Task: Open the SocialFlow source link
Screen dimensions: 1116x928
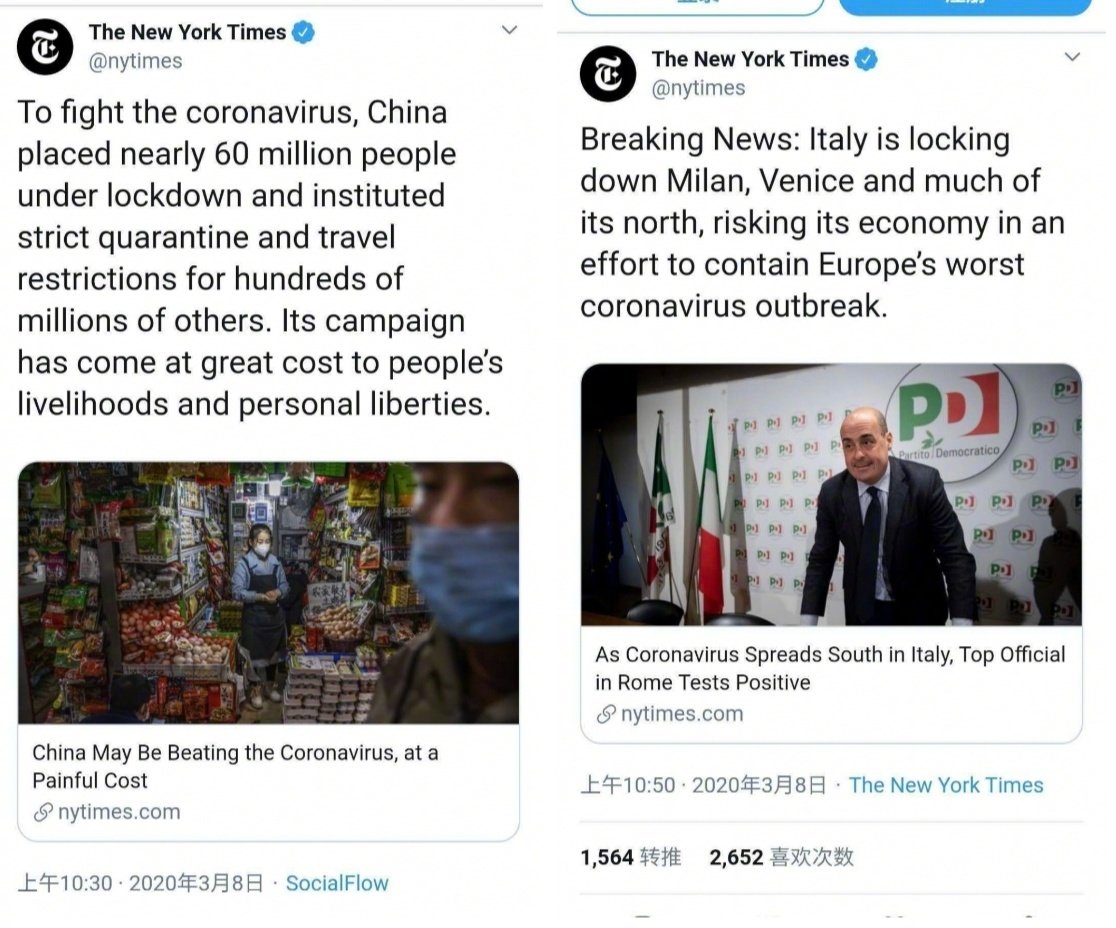Action: [x=337, y=883]
